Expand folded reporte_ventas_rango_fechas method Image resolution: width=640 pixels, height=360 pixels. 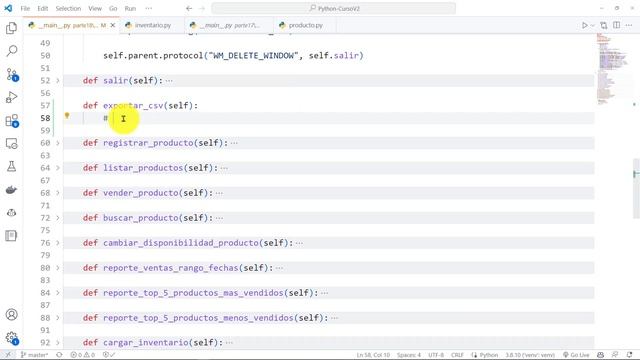[x=58, y=268]
